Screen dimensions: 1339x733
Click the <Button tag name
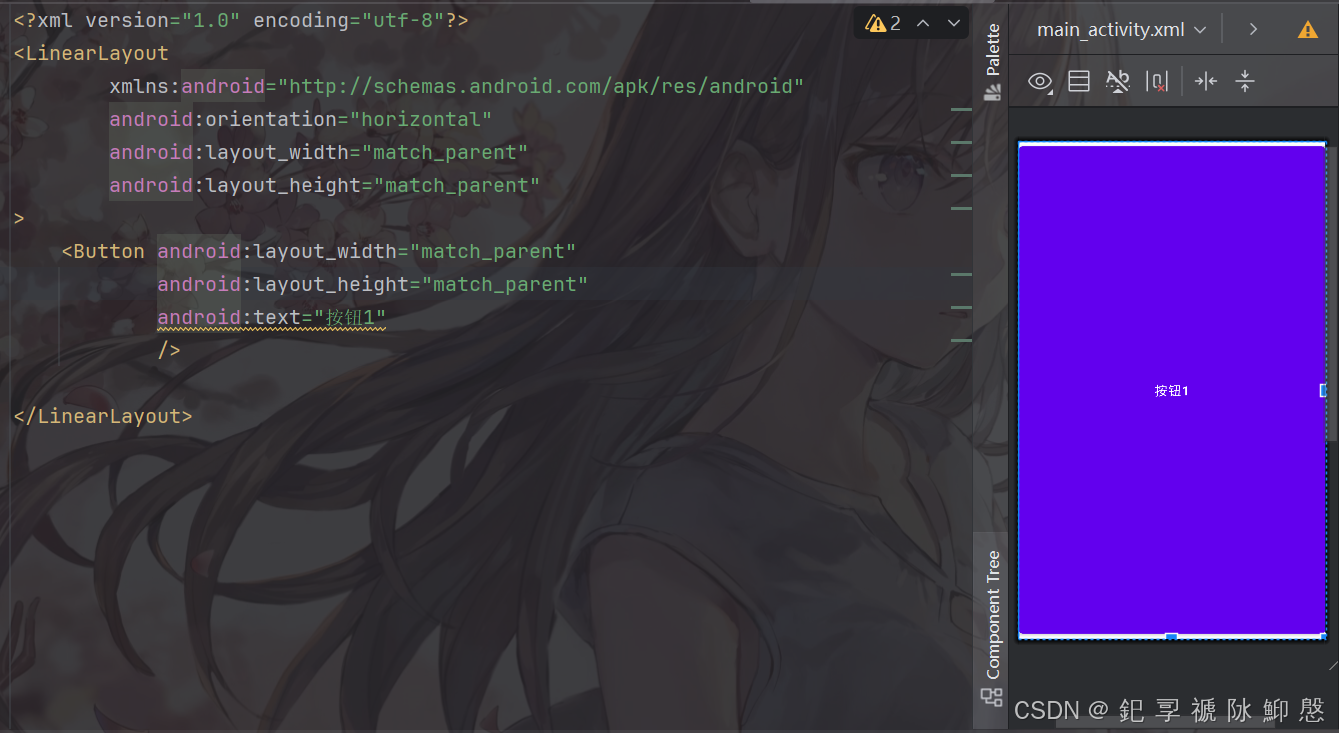[x=103, y=251]
